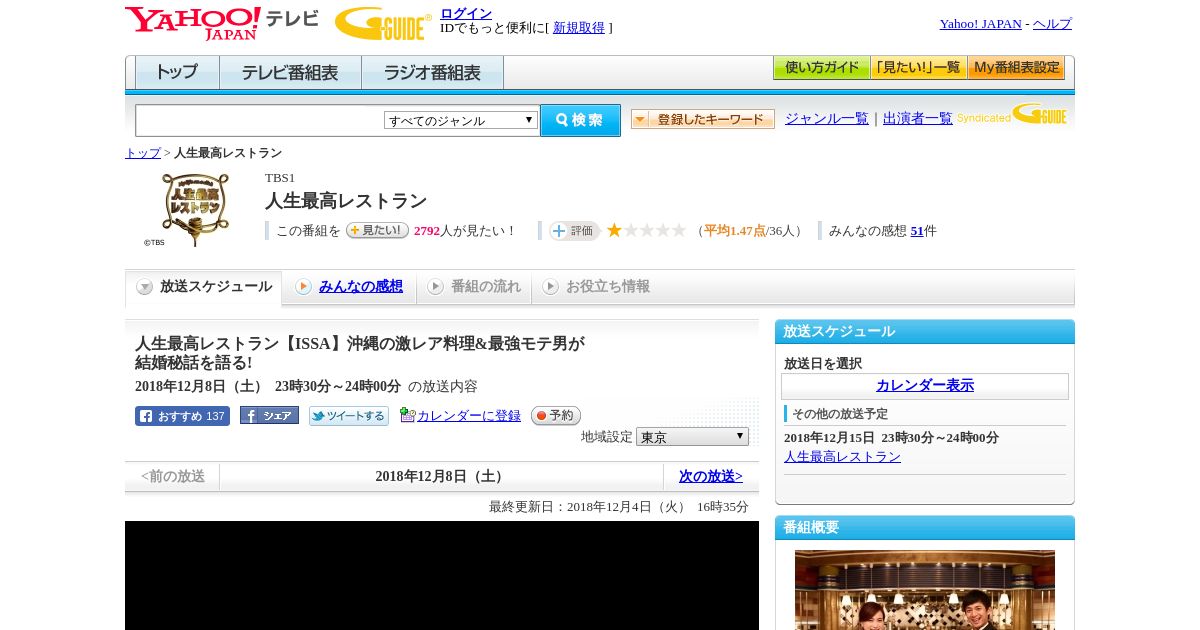
Task: Click the ツイートする Twitter button
Action: (x=348, y=416)
